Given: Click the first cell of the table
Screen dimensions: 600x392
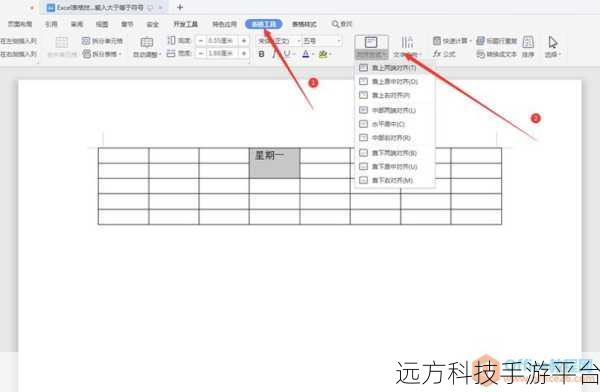Looking at the screenshot, I should point(123,155).
